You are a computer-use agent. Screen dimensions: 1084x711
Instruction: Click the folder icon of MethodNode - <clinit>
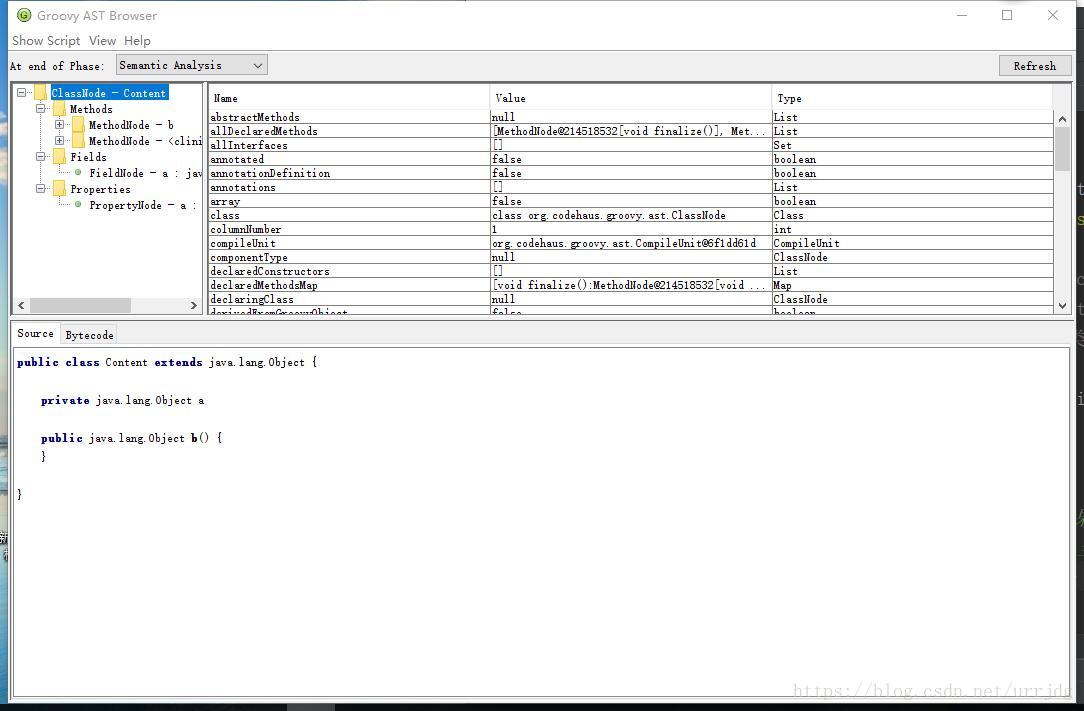[78, 140]
